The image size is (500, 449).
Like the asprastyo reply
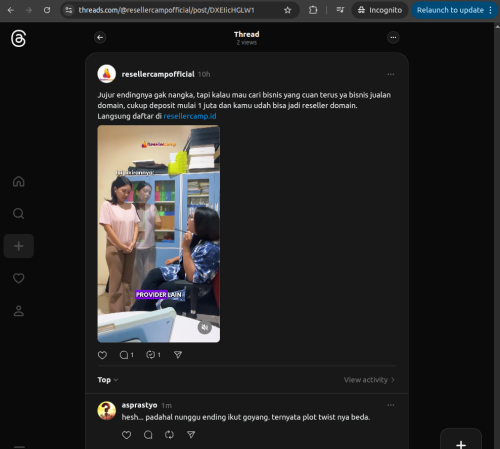click(126, 435)
